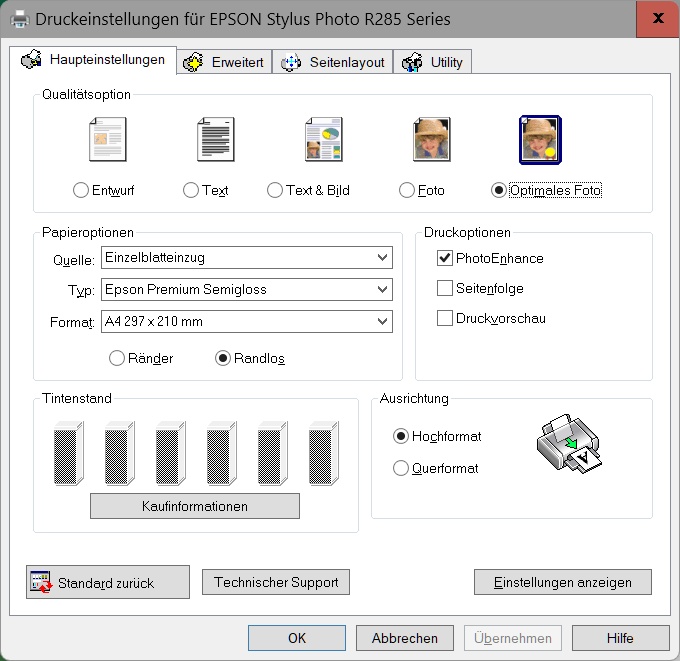Open the Hilfe button
The width and height of the screenshot is (680, 661).
pos(621,638)
